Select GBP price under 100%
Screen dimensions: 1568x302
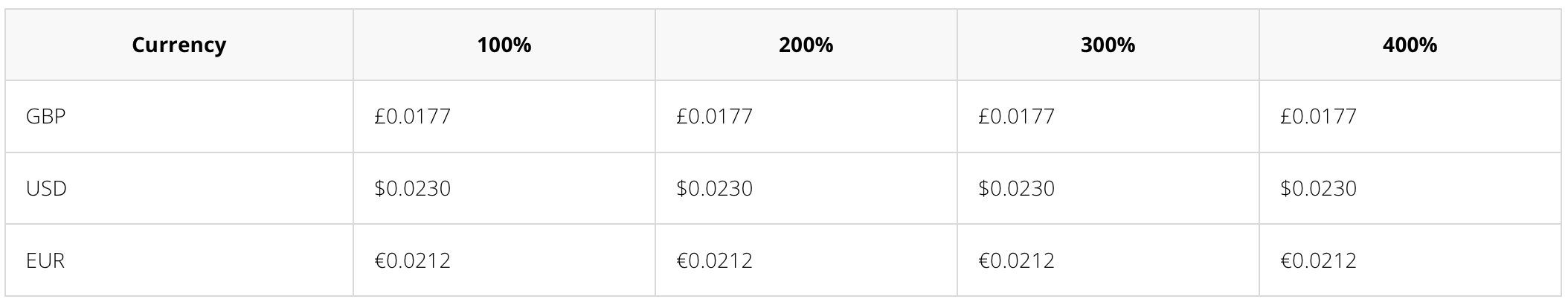coord(413,117)
